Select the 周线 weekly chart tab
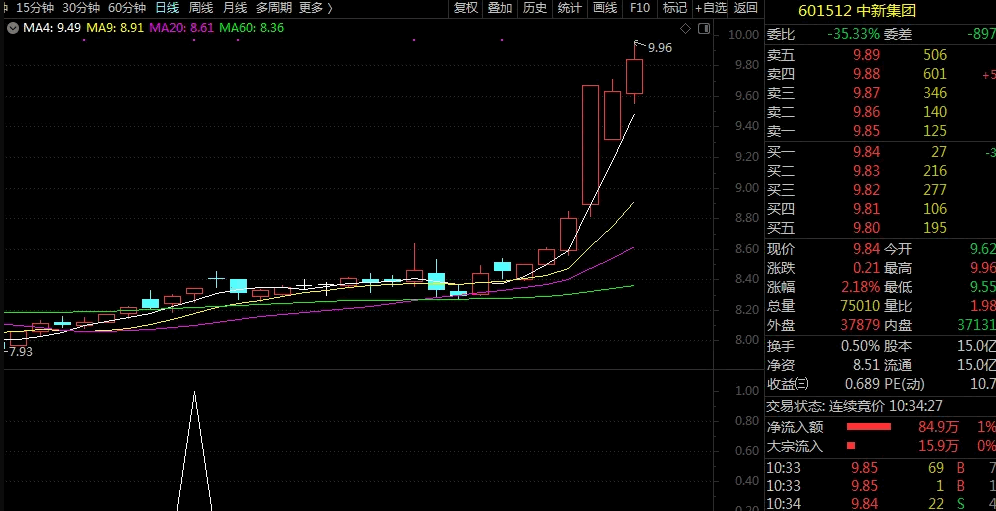This screenshot has width=996, height=511. pyautogui.click(x=201, y=8)
